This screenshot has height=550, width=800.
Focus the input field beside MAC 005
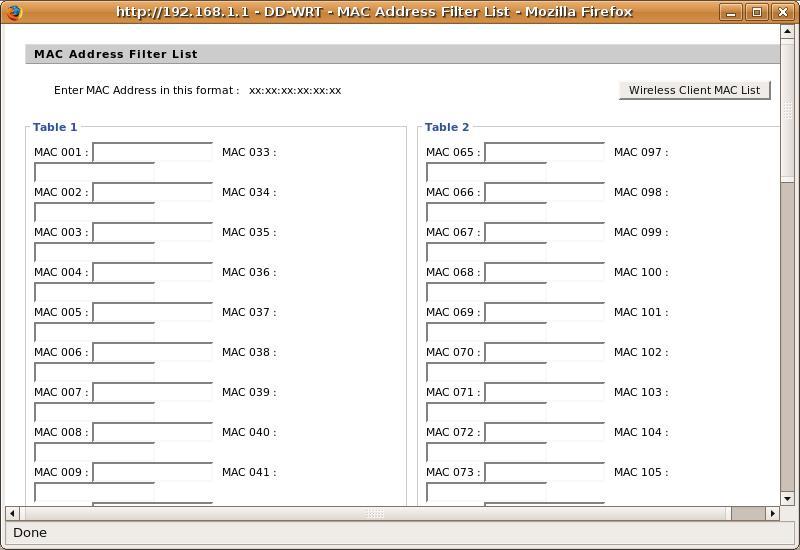pos(153,312)
